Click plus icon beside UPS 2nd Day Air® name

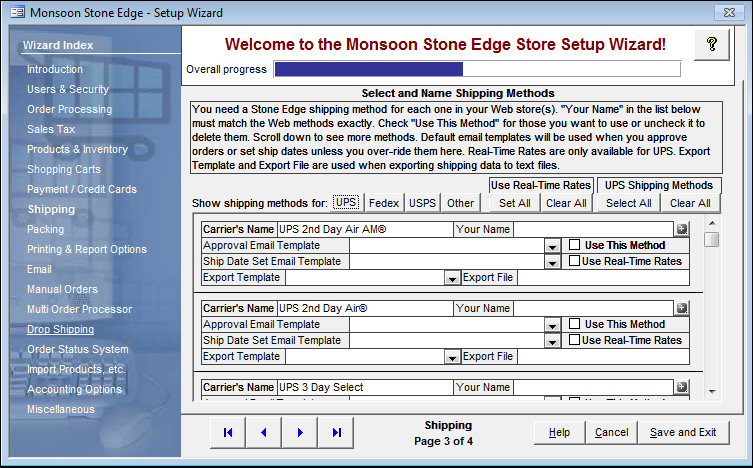(681, 308)
